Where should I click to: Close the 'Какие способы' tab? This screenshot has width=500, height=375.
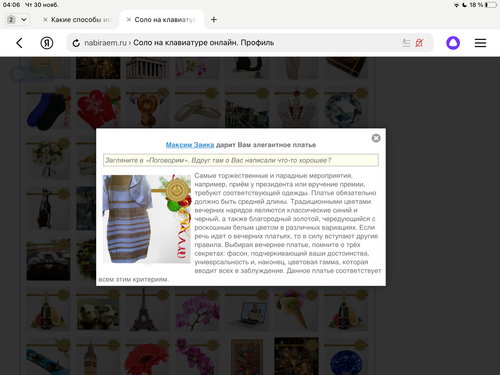tap(45, 20)
